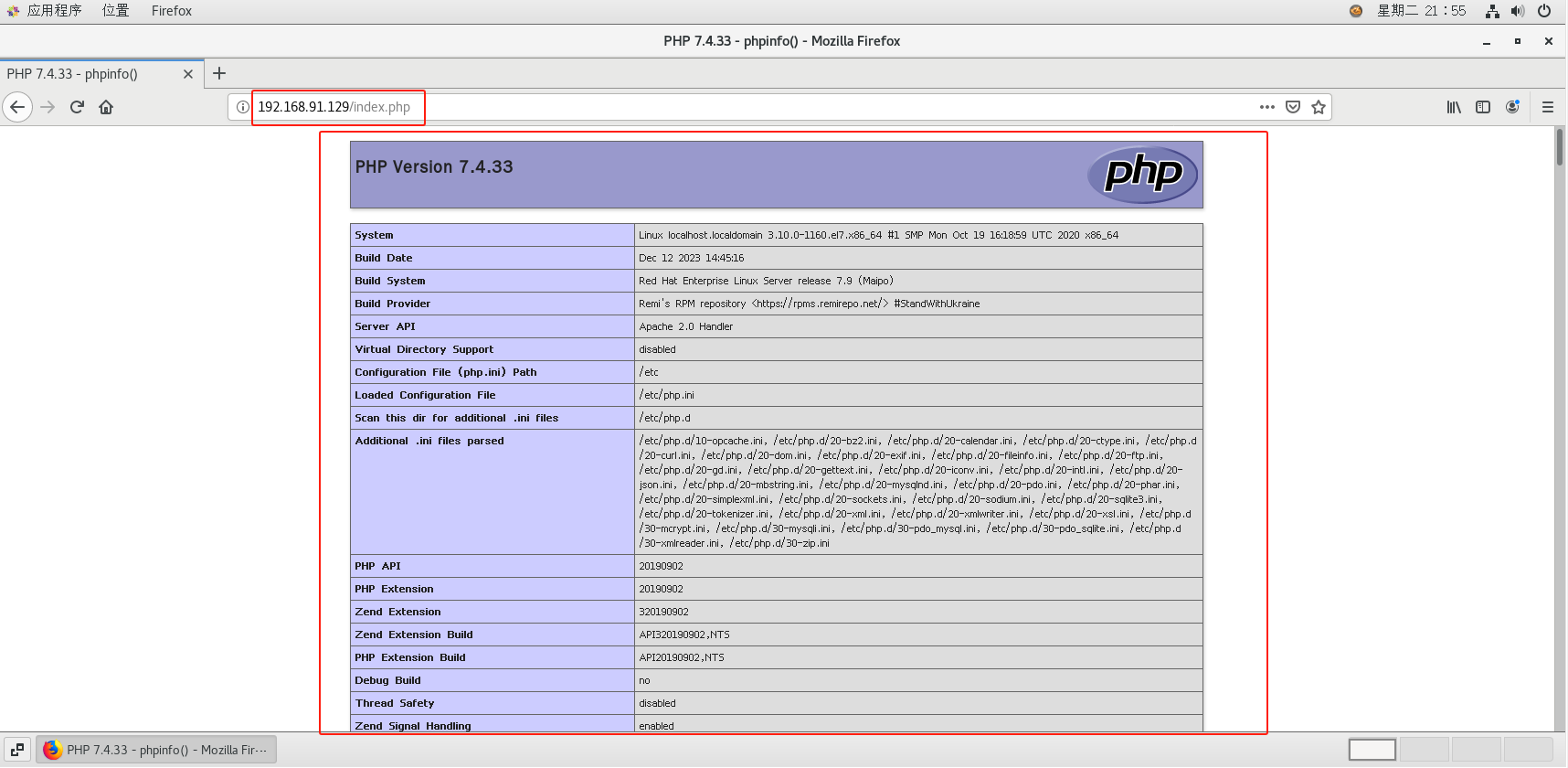Viewport: 1568px width, 768px height.
Task: Click the 'PHP Extension Build' label
Action: (410, 657)
